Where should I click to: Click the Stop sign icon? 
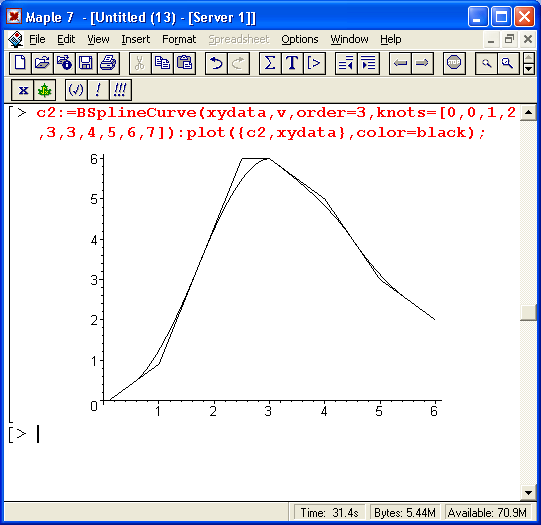(454, 63)
